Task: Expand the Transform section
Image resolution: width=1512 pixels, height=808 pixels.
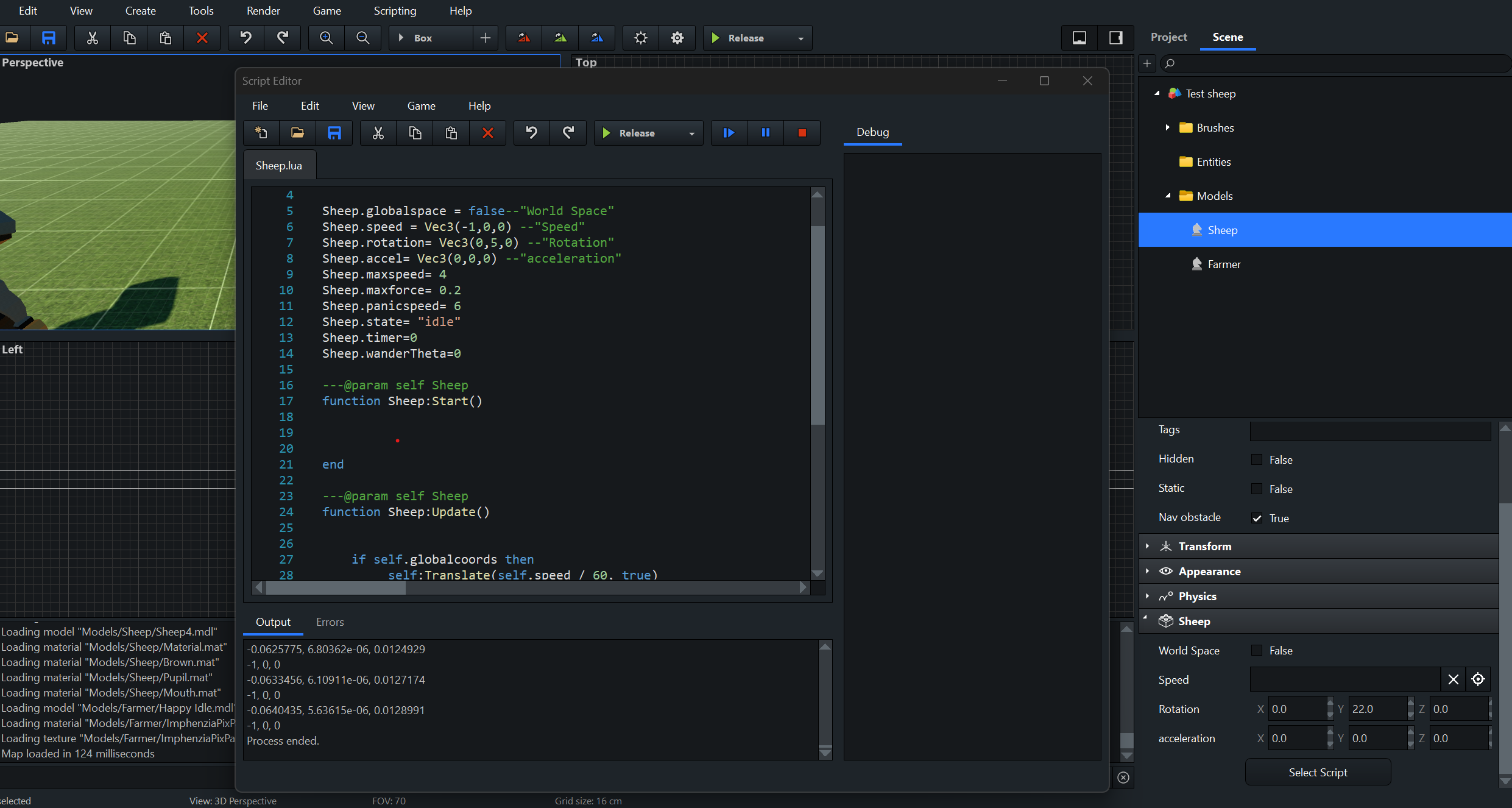Action: coord(1147,546)
